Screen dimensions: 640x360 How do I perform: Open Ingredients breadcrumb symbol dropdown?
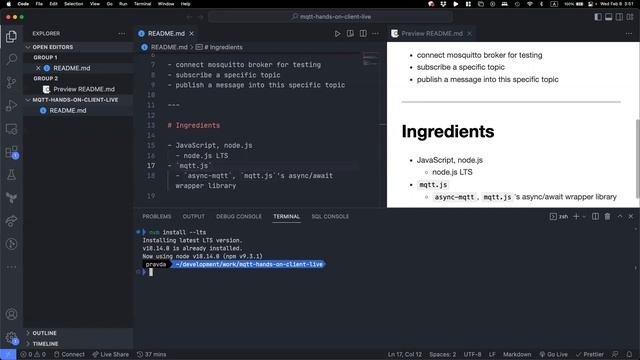pos(219,47)
